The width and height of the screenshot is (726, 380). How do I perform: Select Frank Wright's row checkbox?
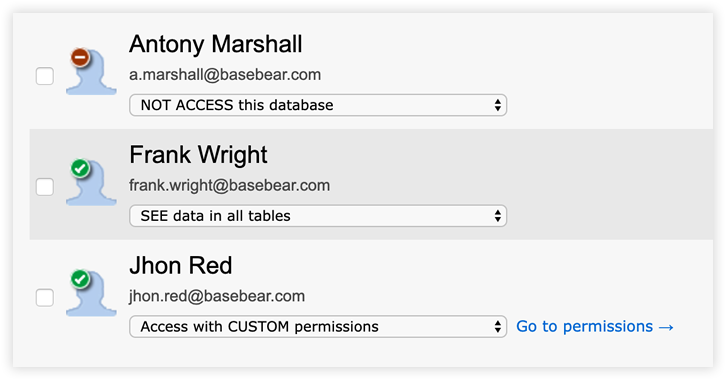(44, 187)
